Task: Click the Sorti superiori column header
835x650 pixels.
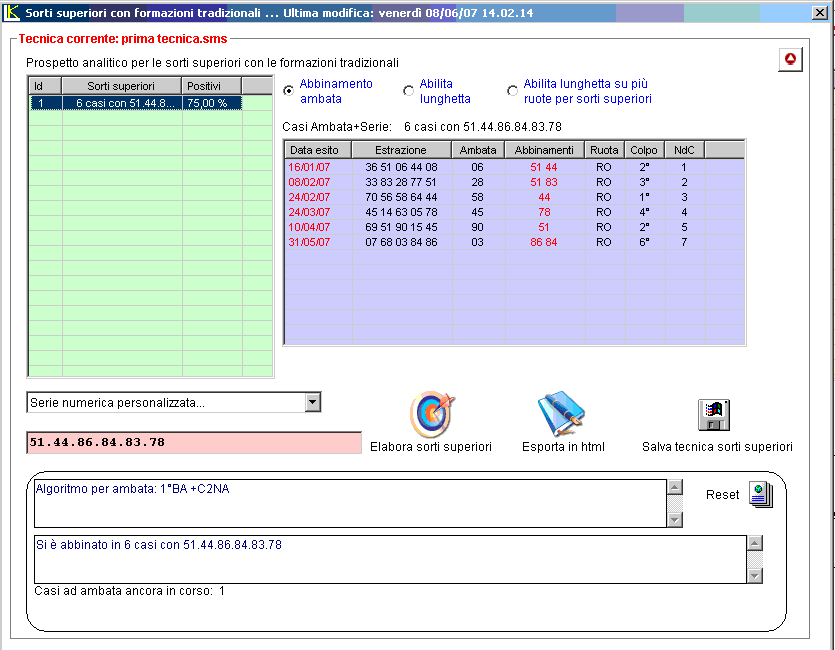Action: point(121,86)
